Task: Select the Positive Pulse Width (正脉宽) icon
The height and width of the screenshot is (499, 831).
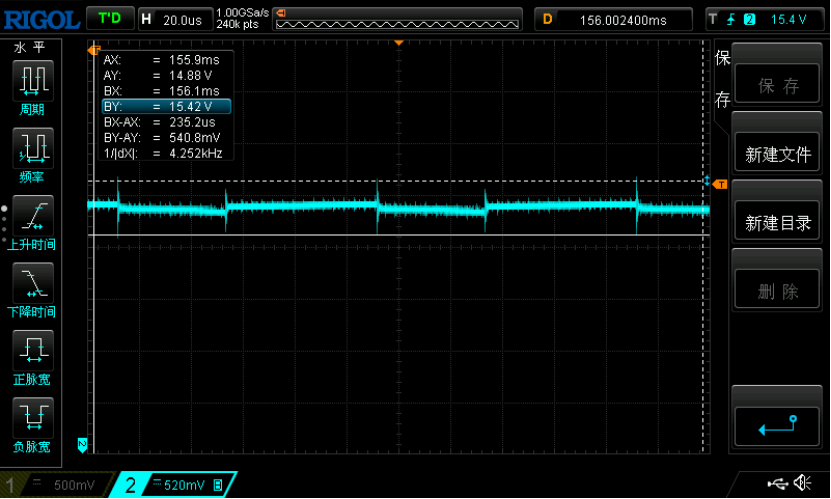Action: 33,350
